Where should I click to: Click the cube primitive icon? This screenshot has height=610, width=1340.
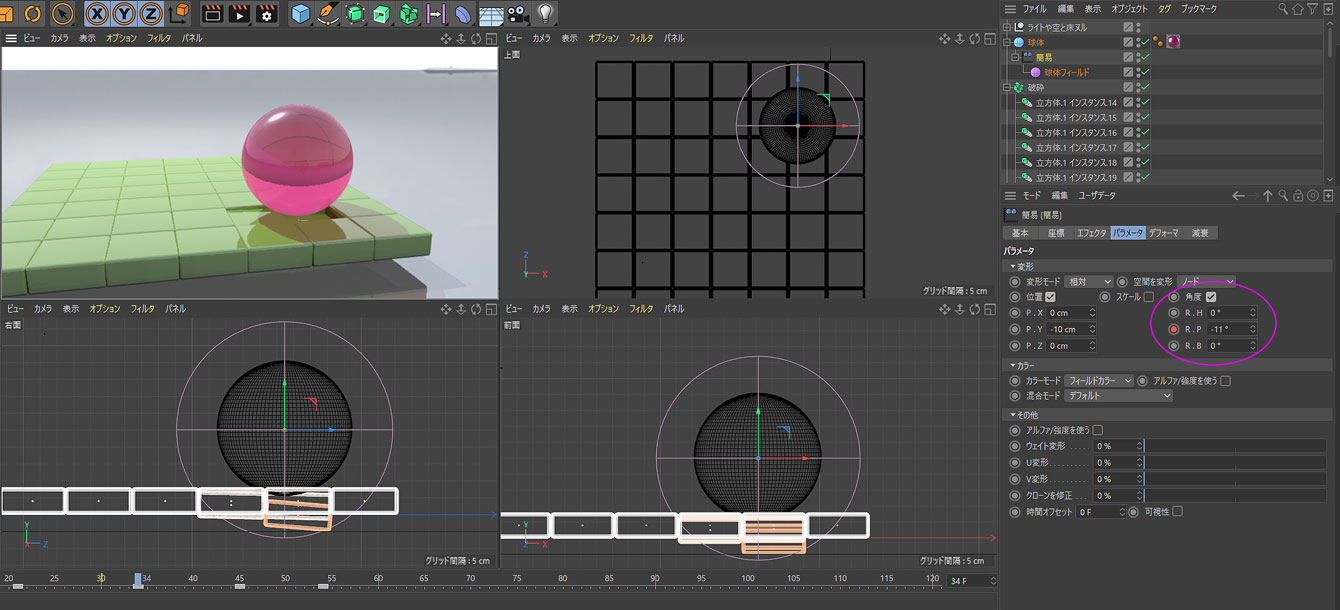300,13
